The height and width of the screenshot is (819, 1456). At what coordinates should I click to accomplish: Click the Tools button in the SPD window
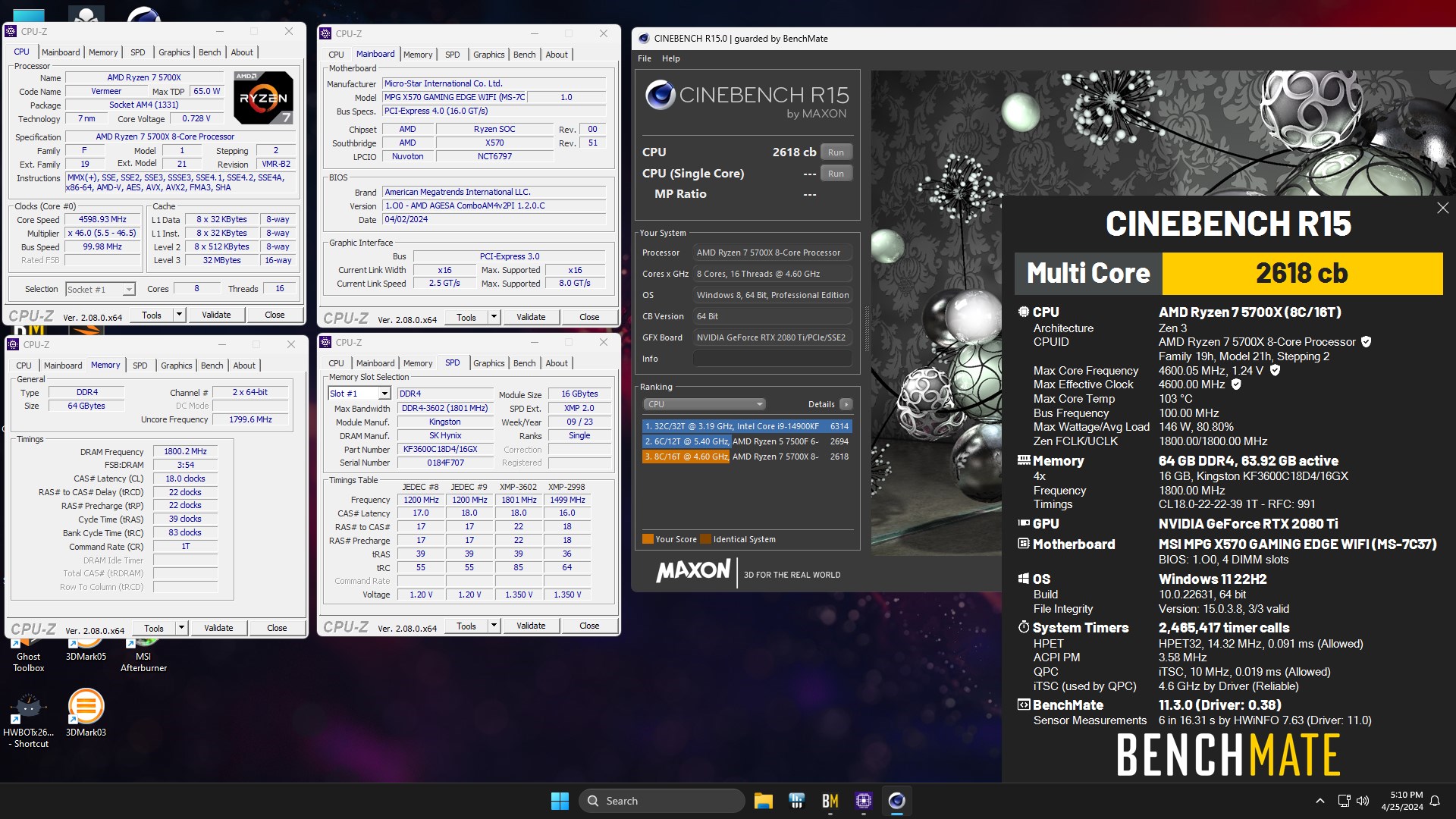click(x=466, y=626)
